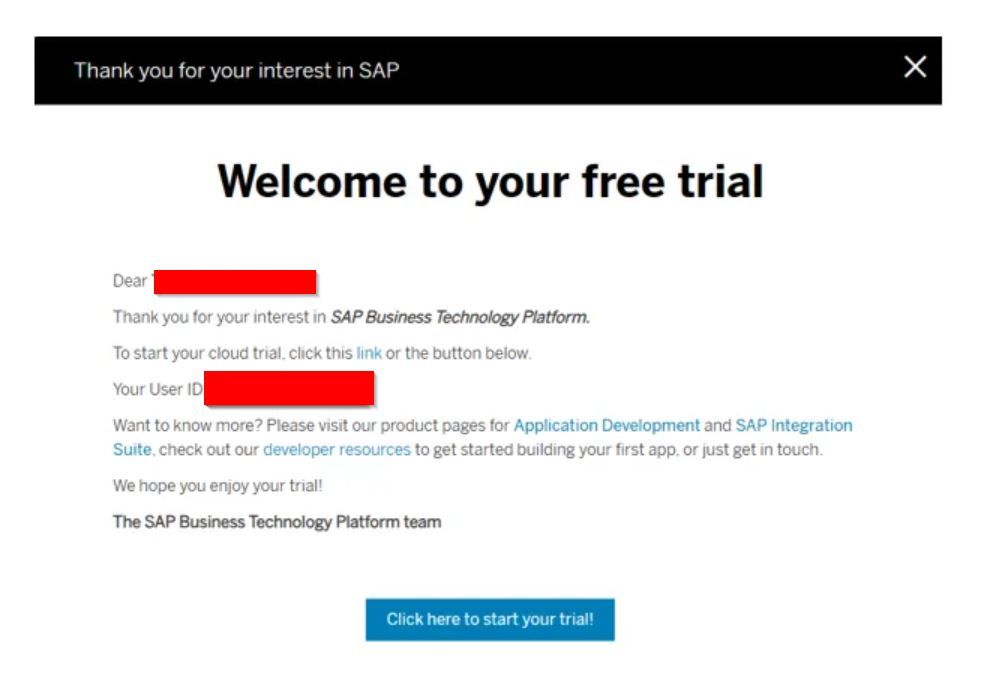The image size is (986, 692).
Task: Click 'Click here to start your trial!' button
Action: [490, 620]
